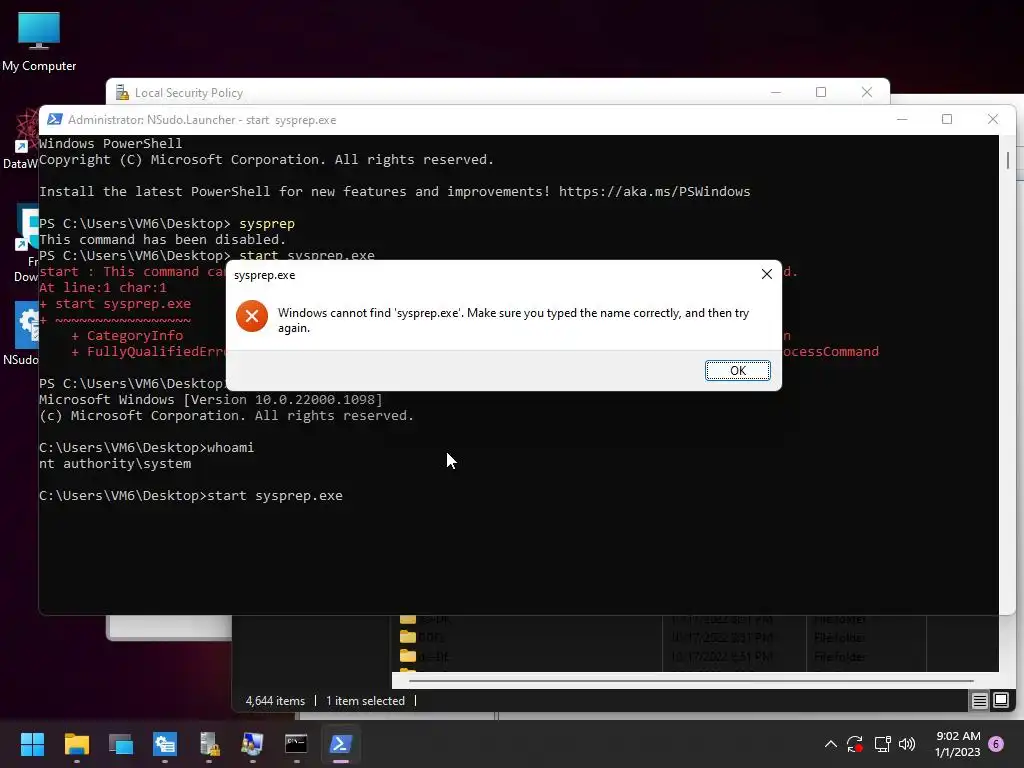Open the Start menu
This screenshot has width=1024, height=768.
pyautogui.click(x=32, y=744)
